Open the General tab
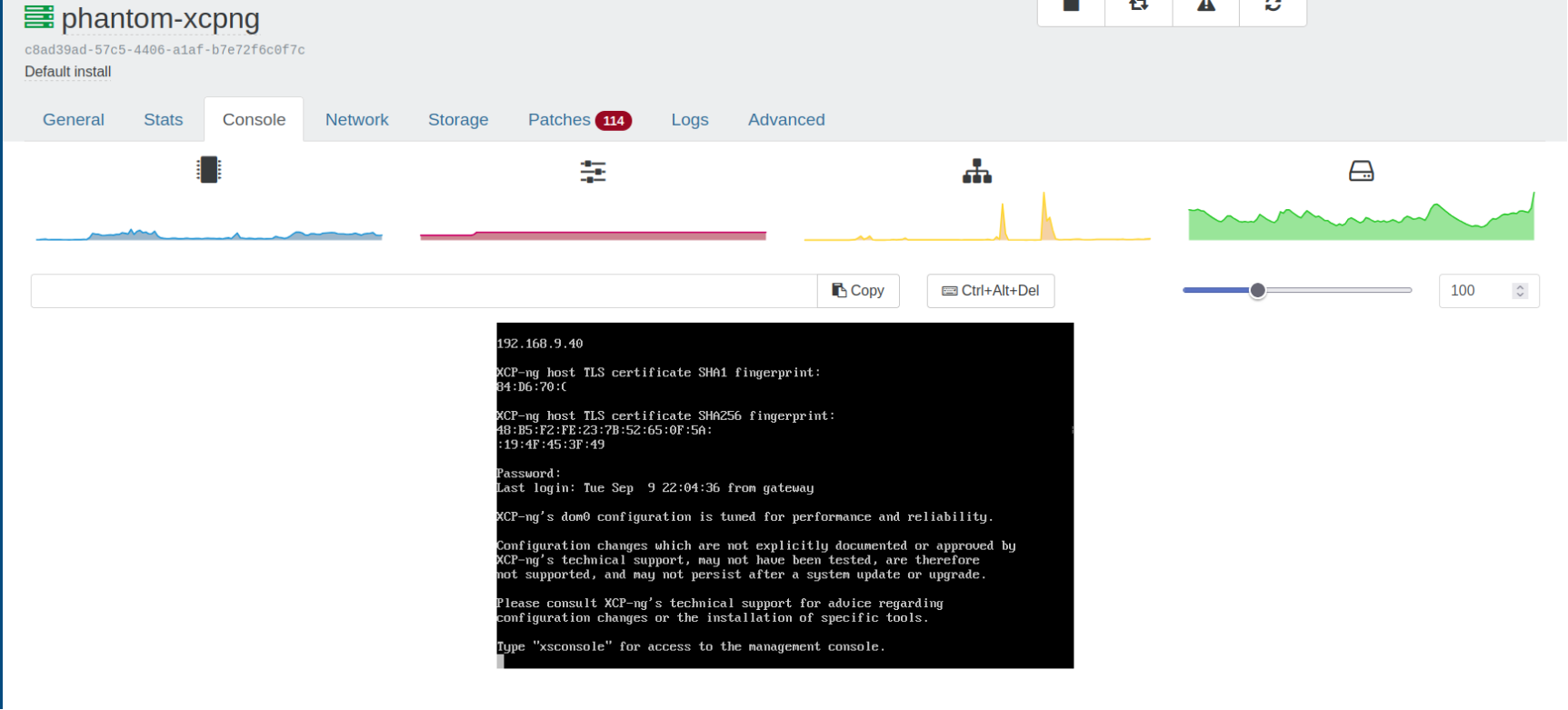This screenshot has width=1568, height=710. [x=74, y=120]
